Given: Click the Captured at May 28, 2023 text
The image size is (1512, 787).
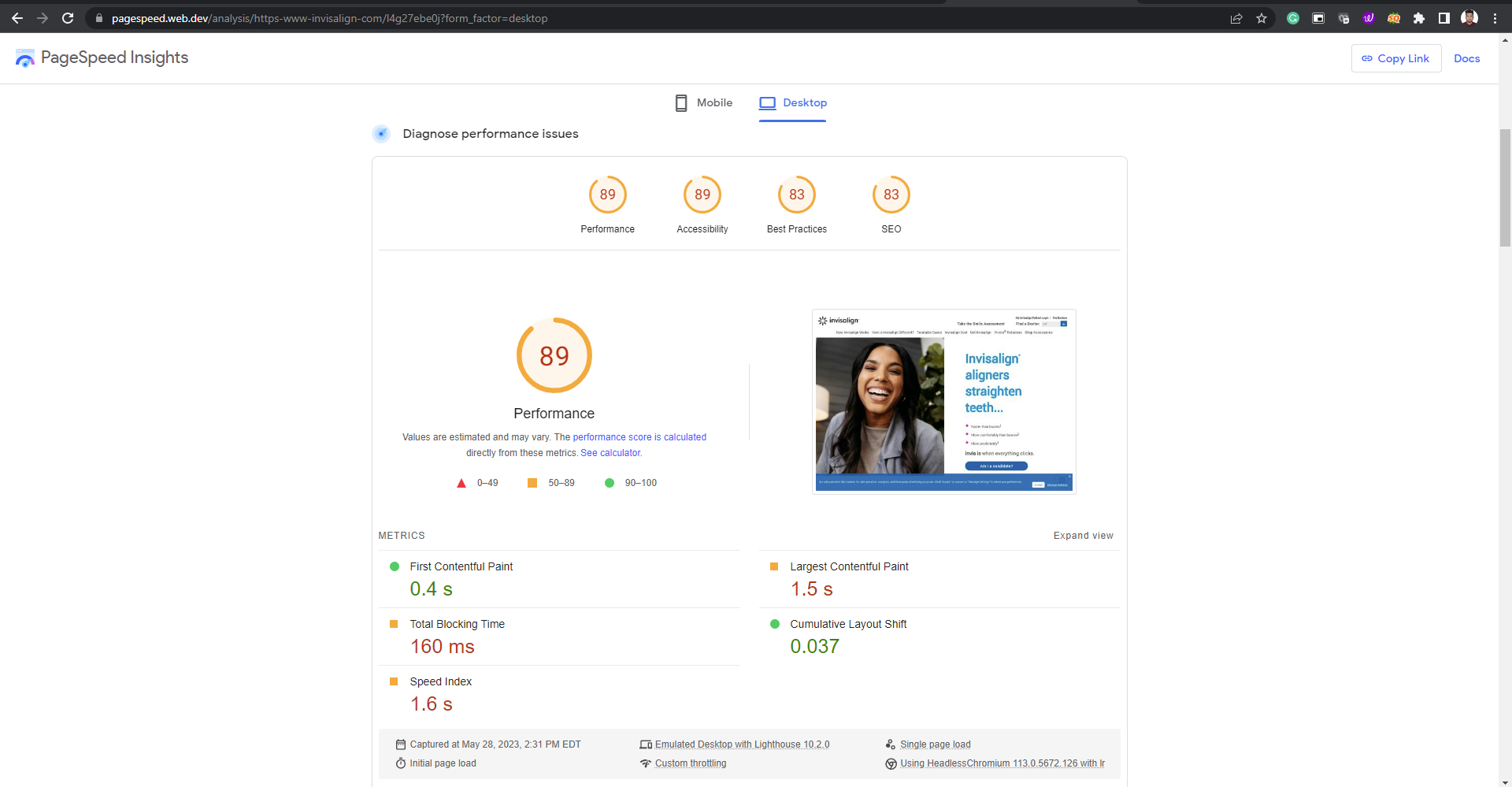Looking at the screenshot, I should [495, 744].
